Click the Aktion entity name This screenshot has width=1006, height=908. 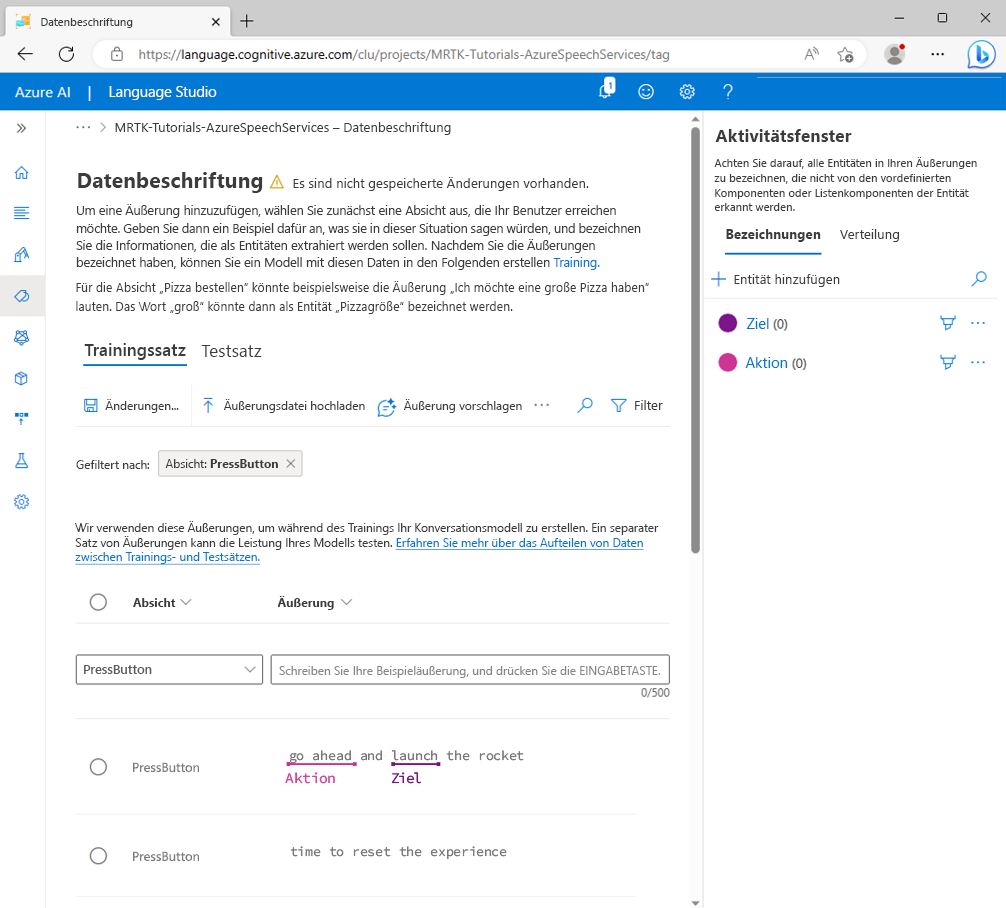click(x=766, y=363)
